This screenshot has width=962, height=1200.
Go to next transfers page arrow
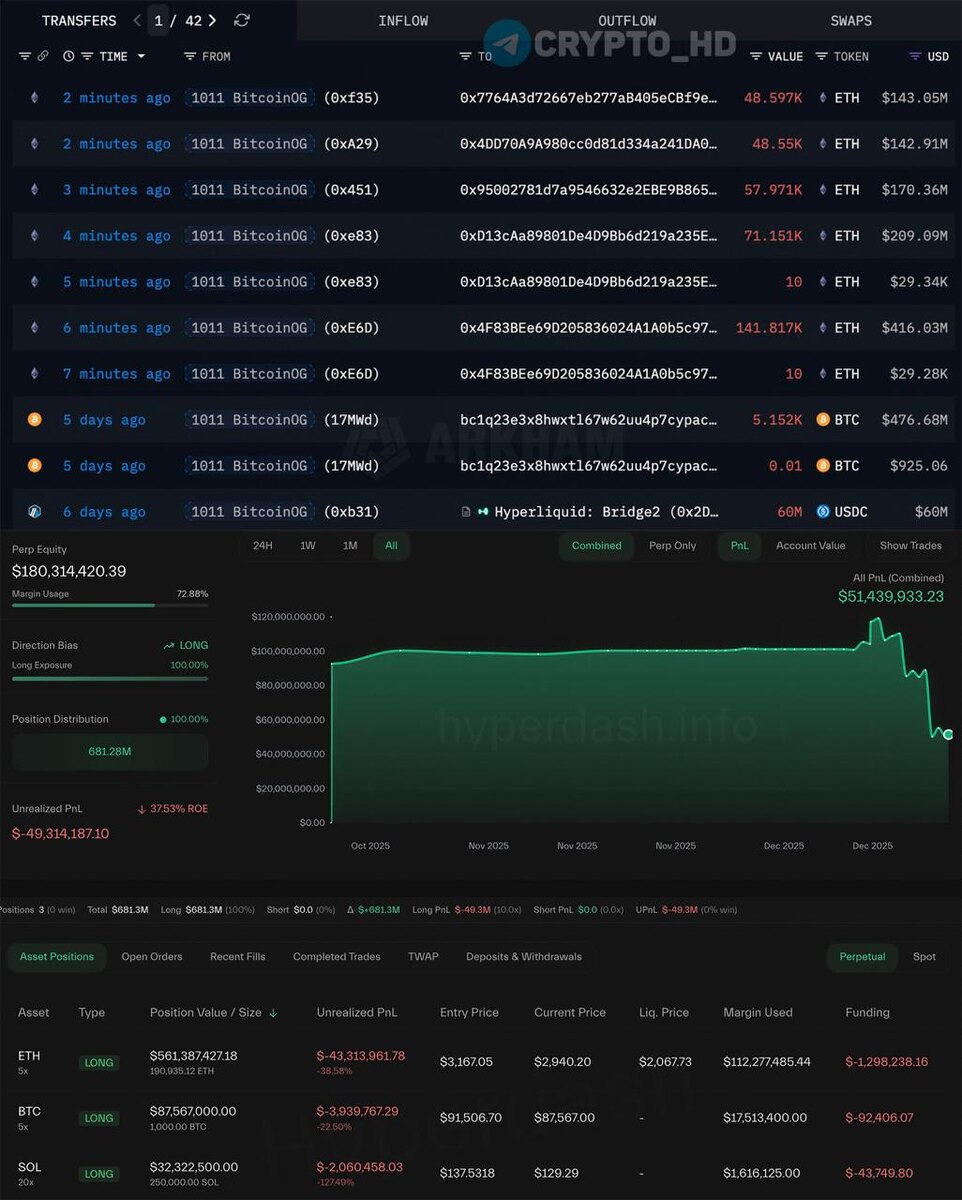coord(212,20)
